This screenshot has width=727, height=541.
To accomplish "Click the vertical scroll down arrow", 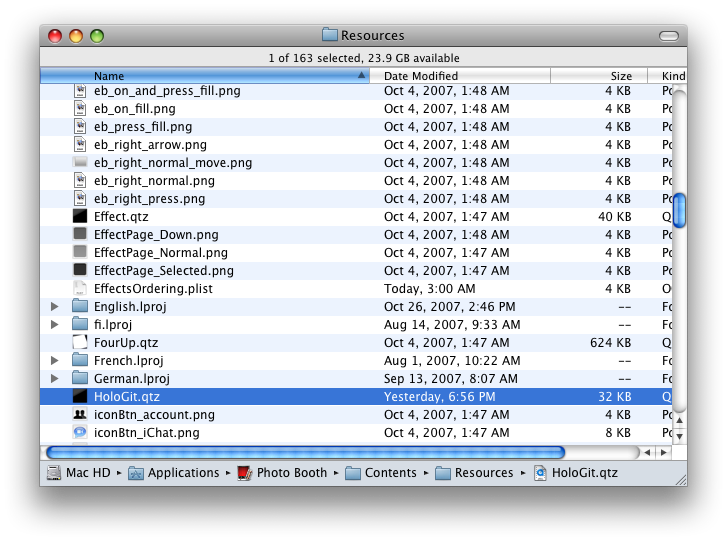I will click(x=679, y=436).
